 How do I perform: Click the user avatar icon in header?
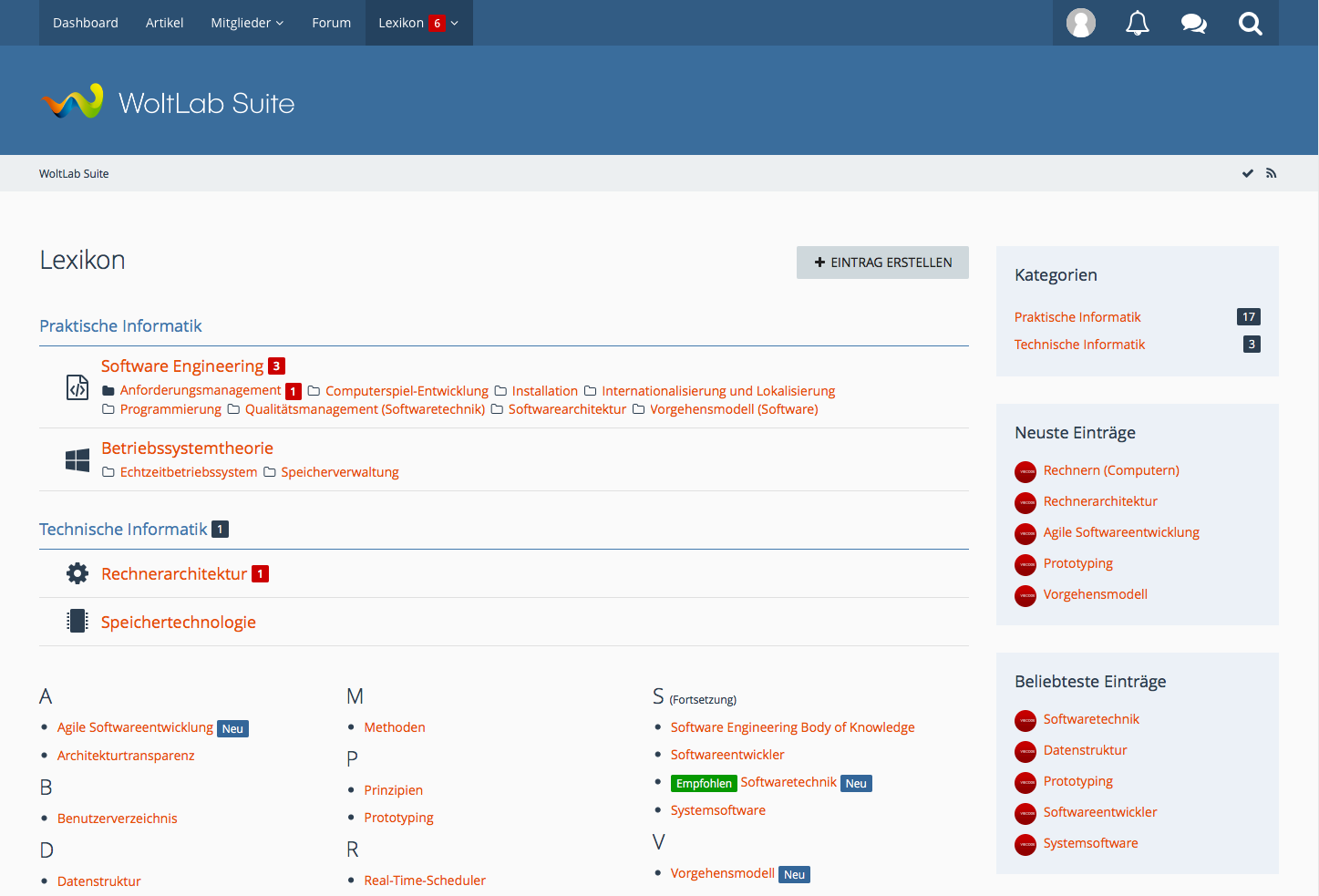pyautogui.click(x=1080, y=23)
